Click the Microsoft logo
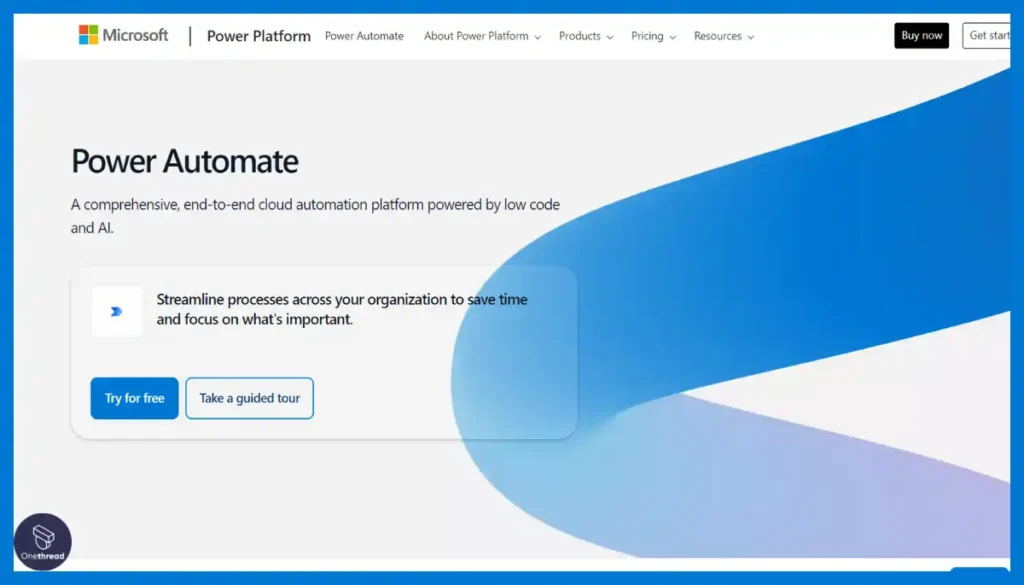Image resolution: width=1024 pixels, height=585 pixels. coord(123,35)
